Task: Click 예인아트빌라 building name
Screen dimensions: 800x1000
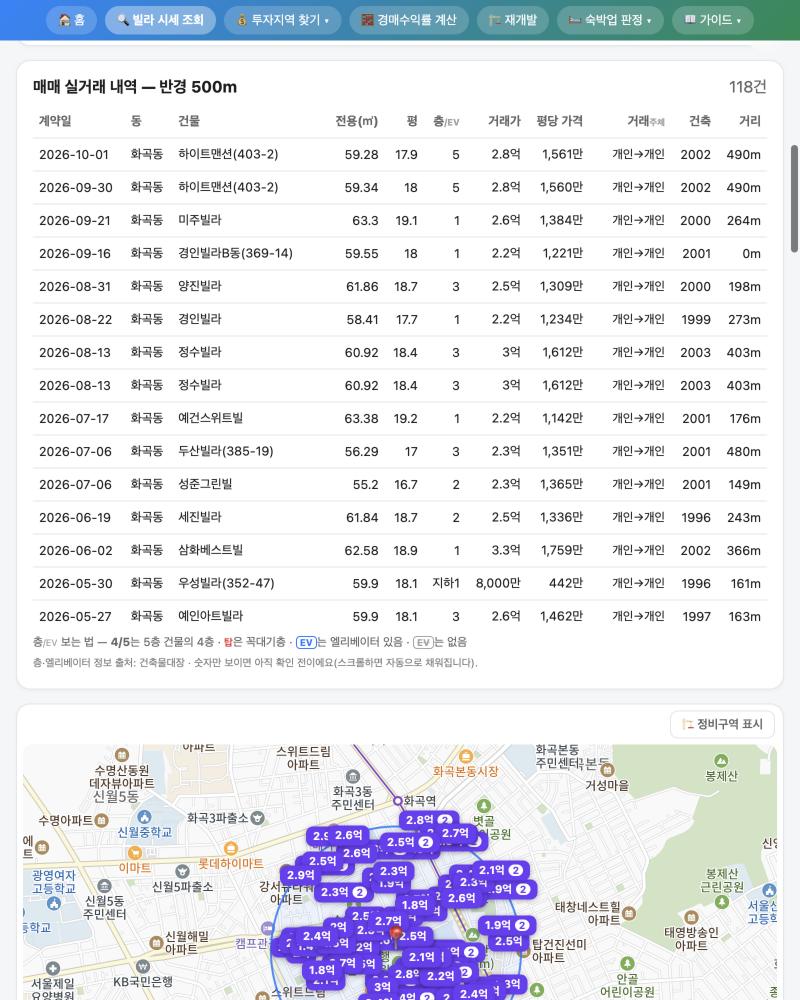Action: [211, 616]
